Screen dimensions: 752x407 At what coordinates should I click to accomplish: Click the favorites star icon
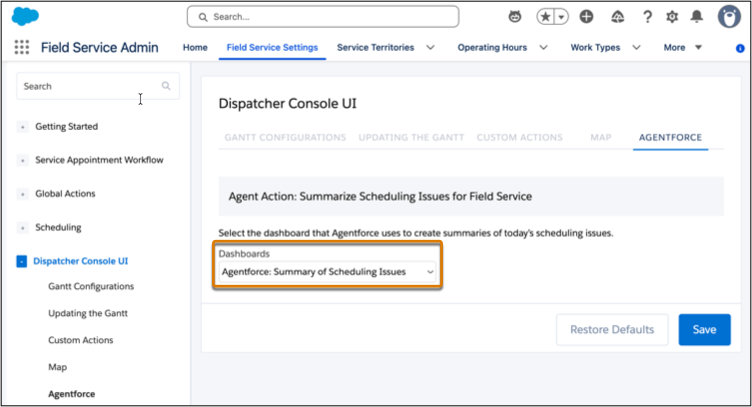click(x=545, y=17)
